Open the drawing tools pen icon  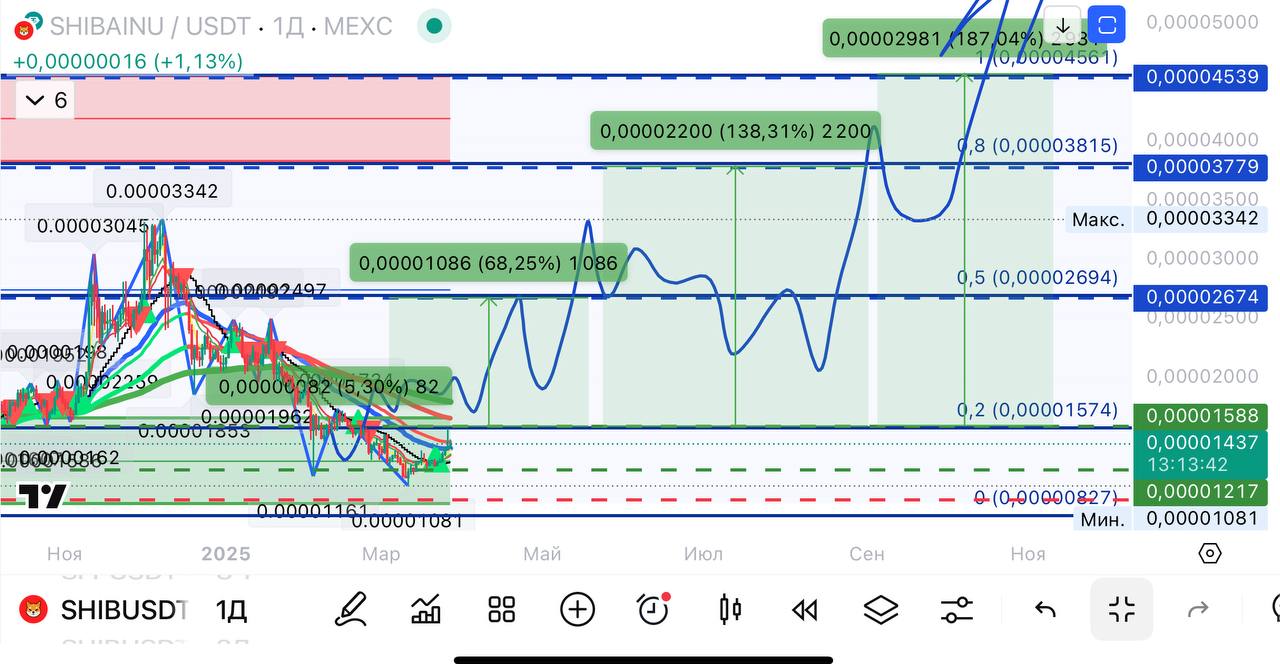(x=351, y=609)
